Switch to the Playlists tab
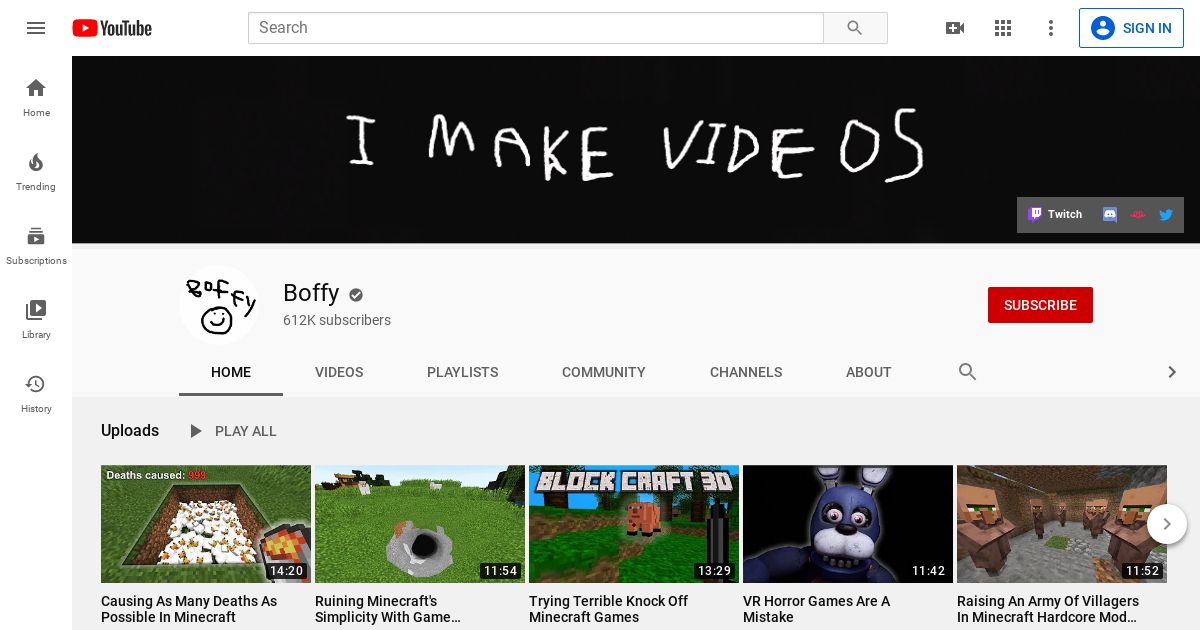The height and width of the screenshot is (630, 1200). [x=462, y=372]
